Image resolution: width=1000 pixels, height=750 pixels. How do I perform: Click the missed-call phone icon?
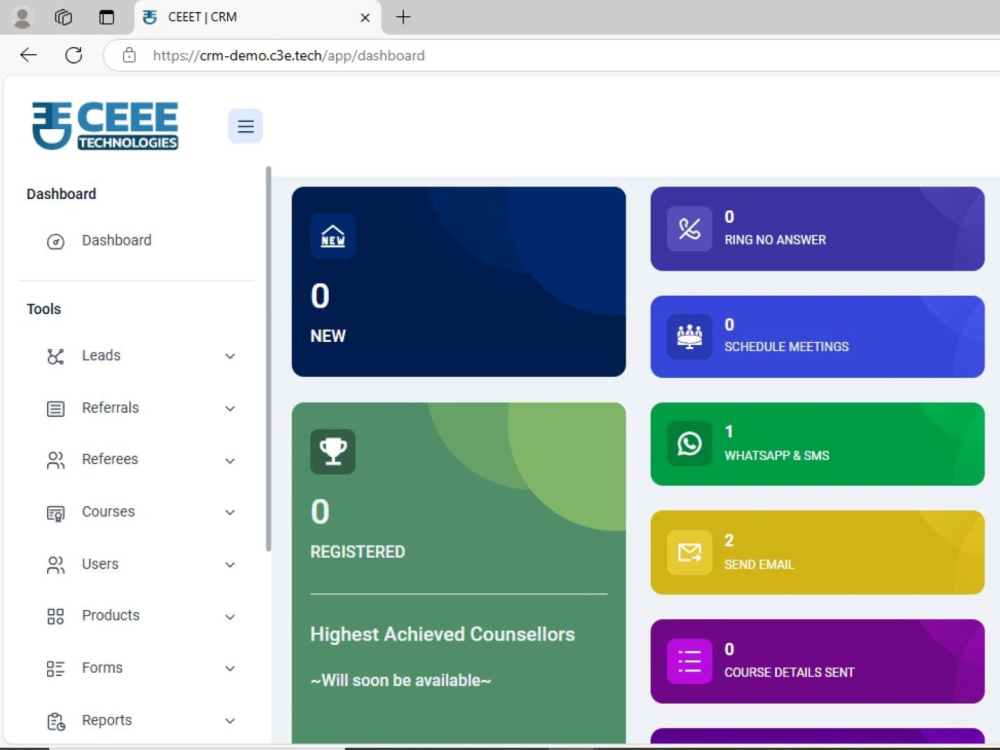[x=689, y=228]
